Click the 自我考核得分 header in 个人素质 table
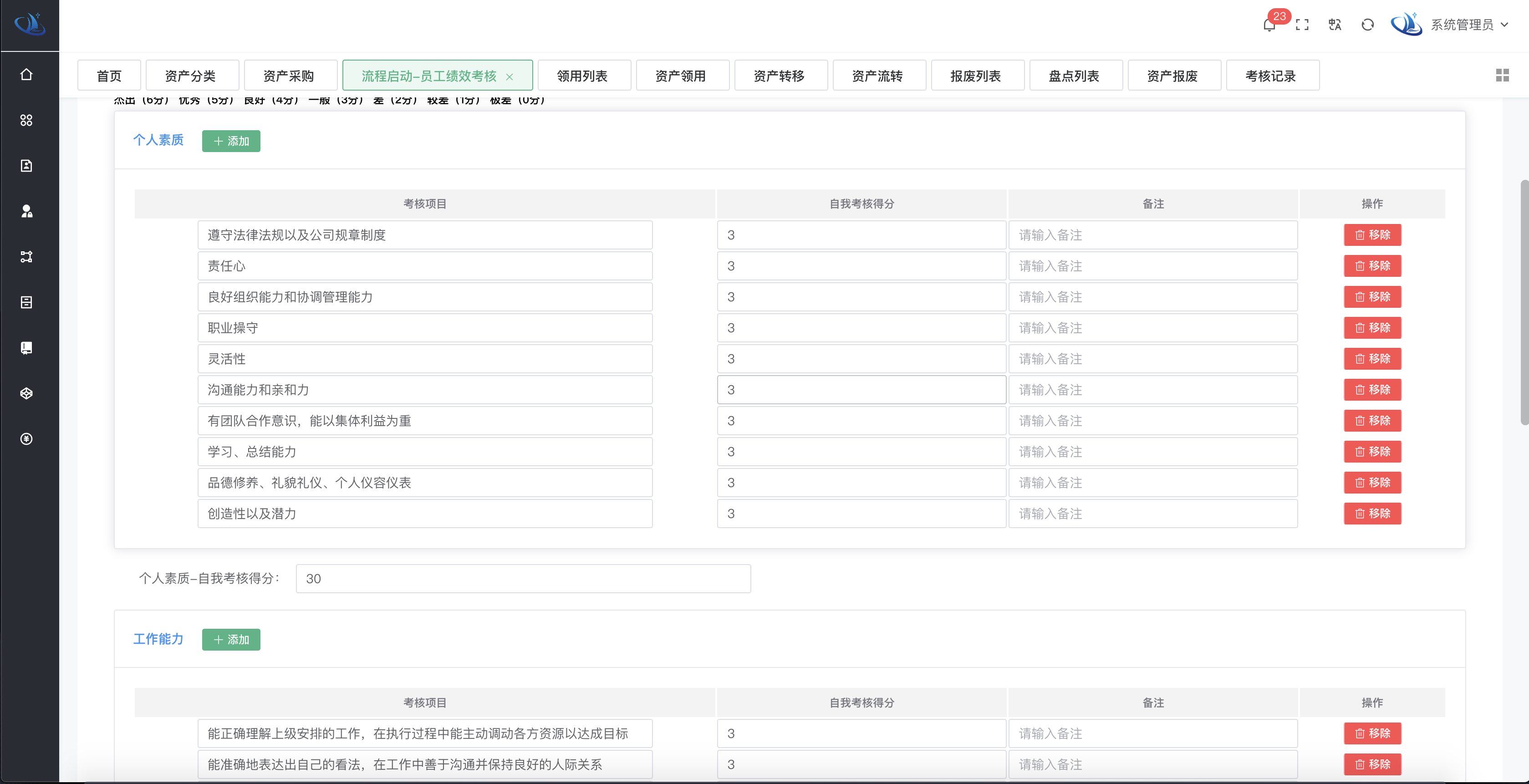The width and height of the screenshot is (1529, 784). point(861,204)
